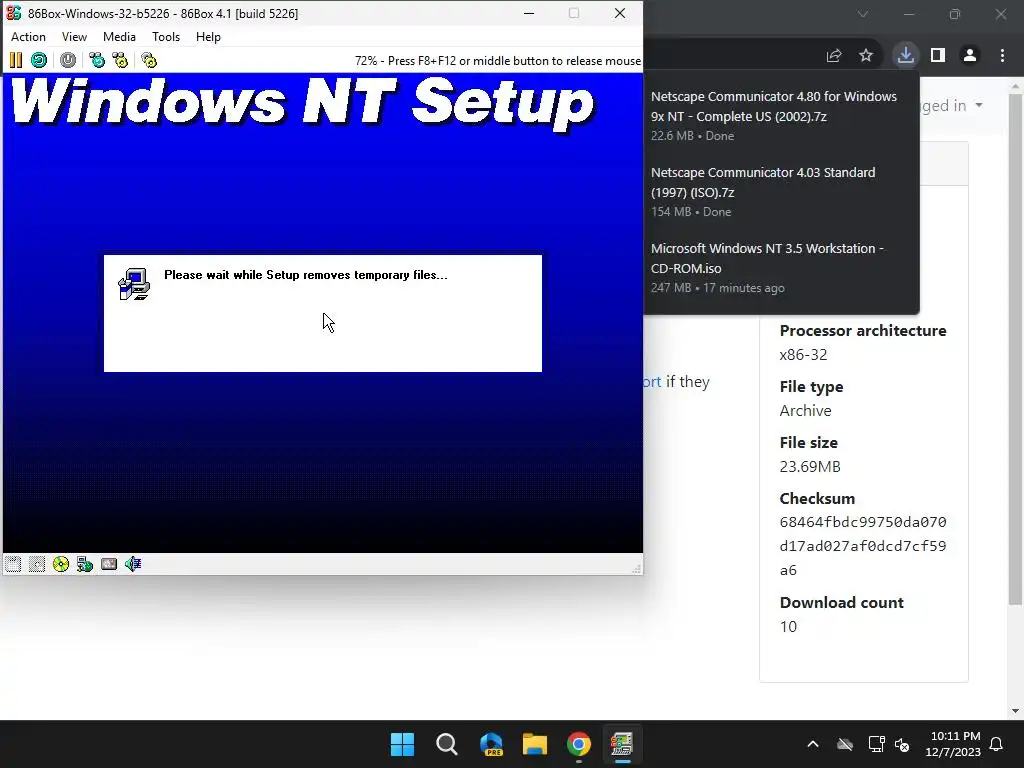
Task: Open notifications bell in taskbar
Action: coord(997,744)
